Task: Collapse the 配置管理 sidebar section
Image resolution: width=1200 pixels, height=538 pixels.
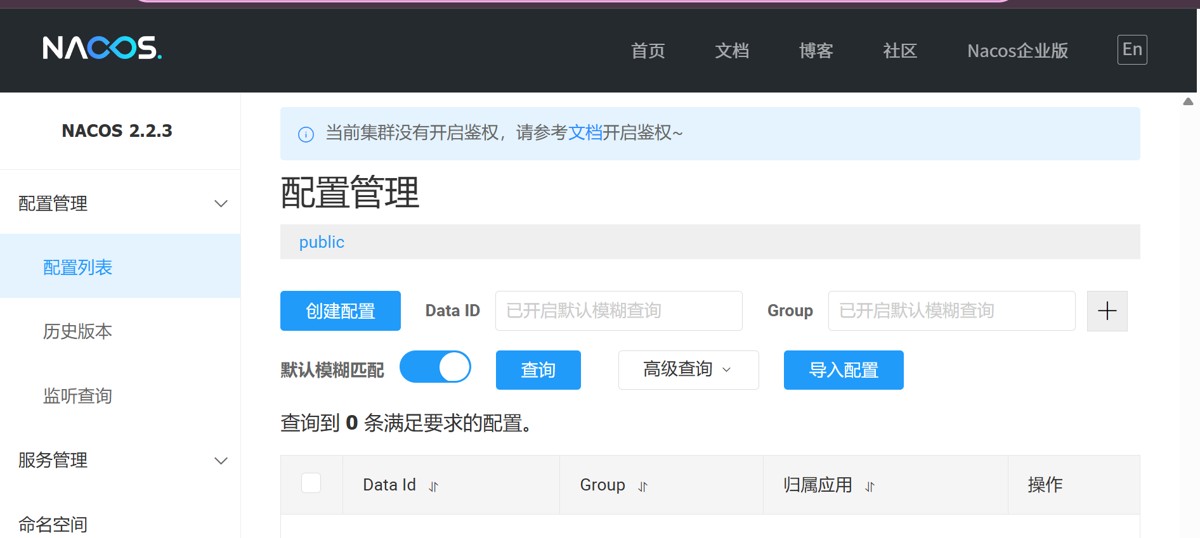Action: pos(221,204)
